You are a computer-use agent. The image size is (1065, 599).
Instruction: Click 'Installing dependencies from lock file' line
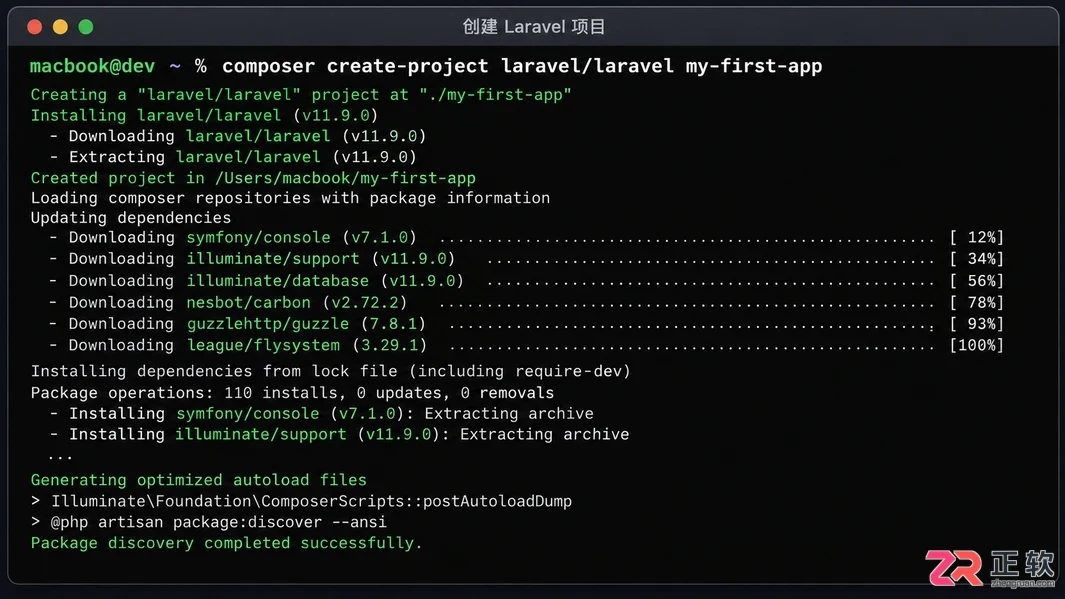pos(330,371)
